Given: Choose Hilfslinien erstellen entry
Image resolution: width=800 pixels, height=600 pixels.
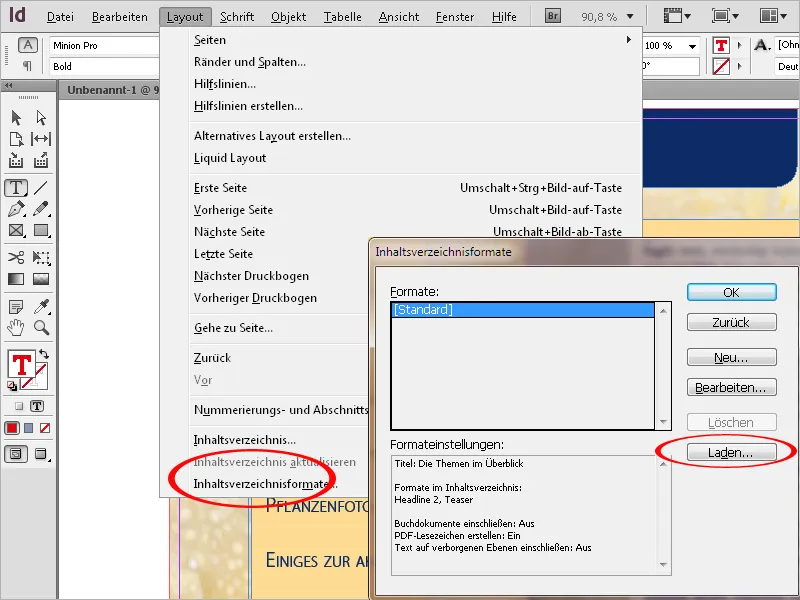Looking at the screenshot, I should (x=248, y=106).
